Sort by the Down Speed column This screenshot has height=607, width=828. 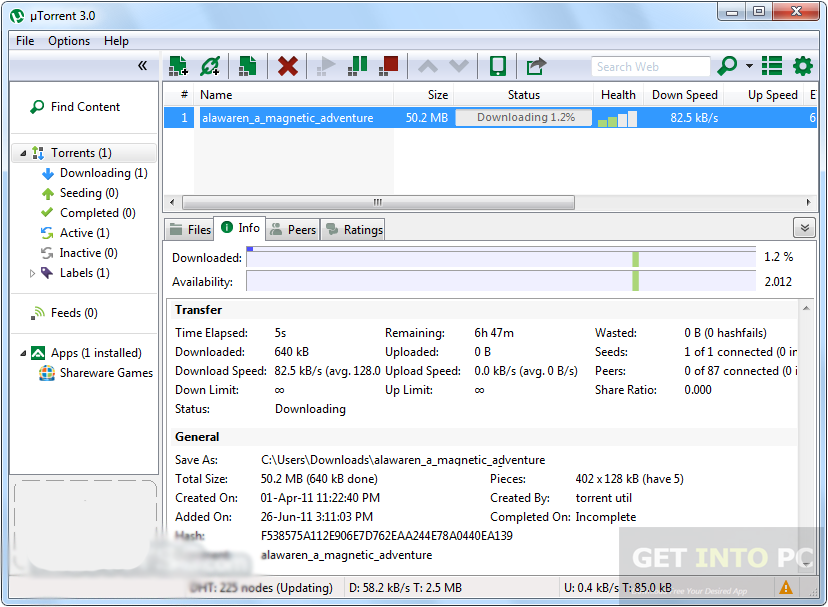684,95
